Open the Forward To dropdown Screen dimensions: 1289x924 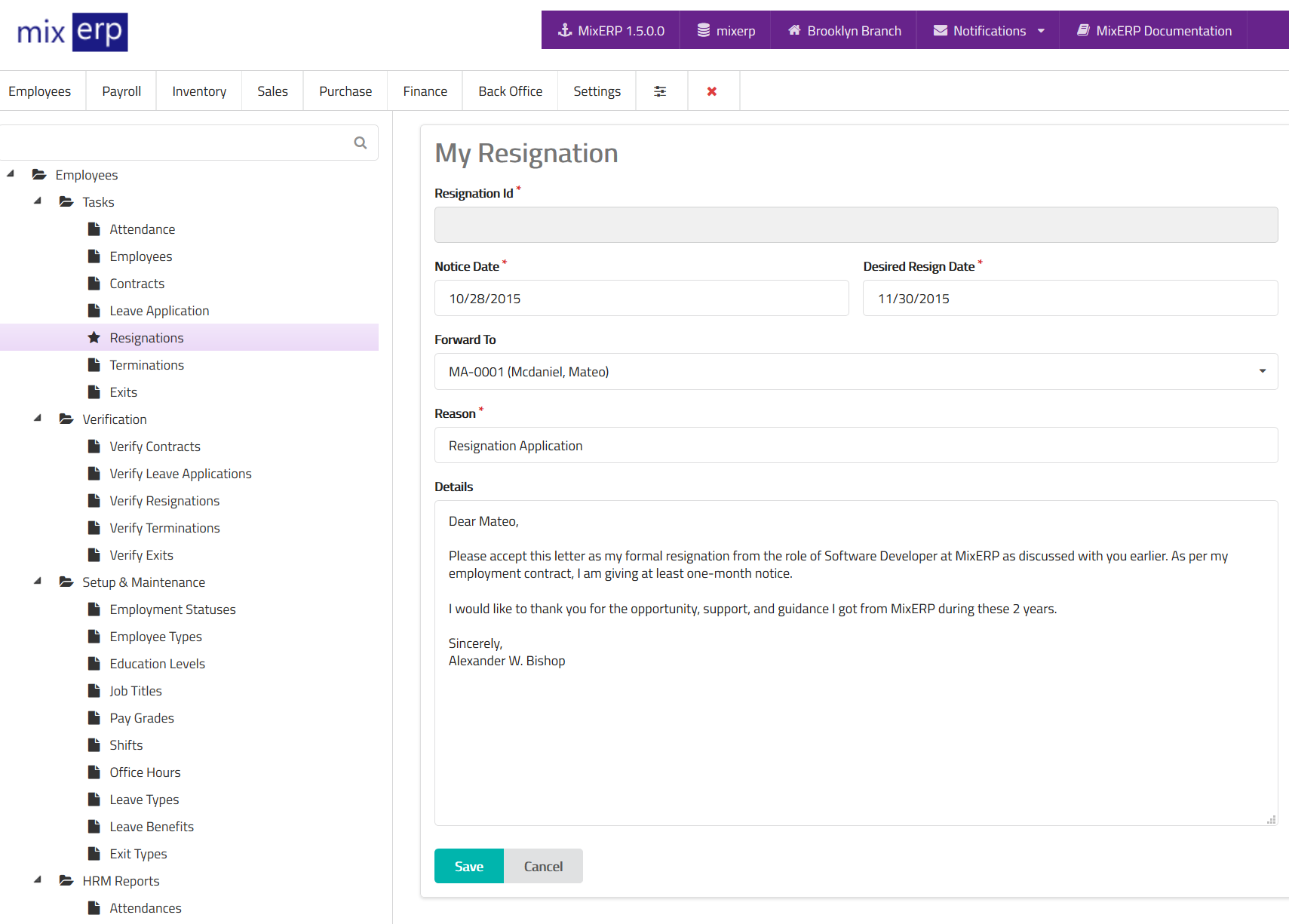point(856,371)
